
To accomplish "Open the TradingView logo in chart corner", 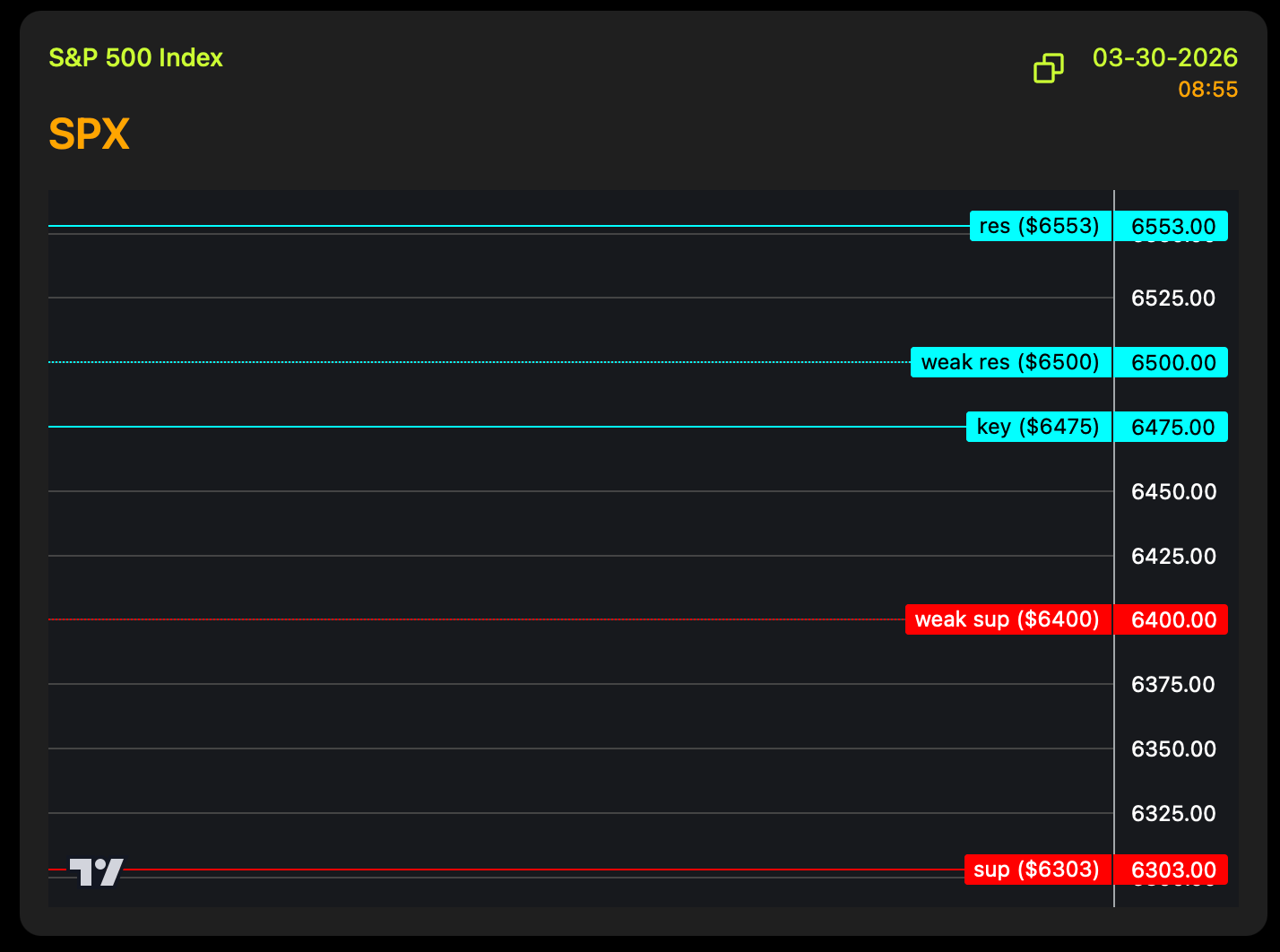I will pyautogui.click(x=96, y=871).
